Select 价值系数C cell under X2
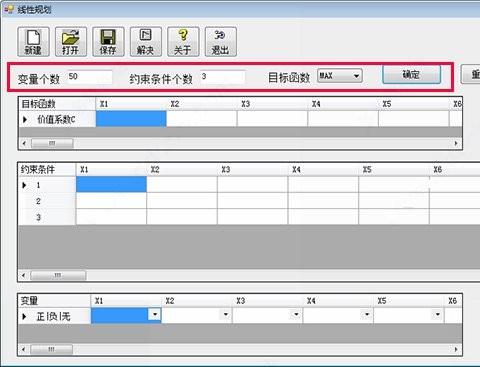 click(202, 119)
